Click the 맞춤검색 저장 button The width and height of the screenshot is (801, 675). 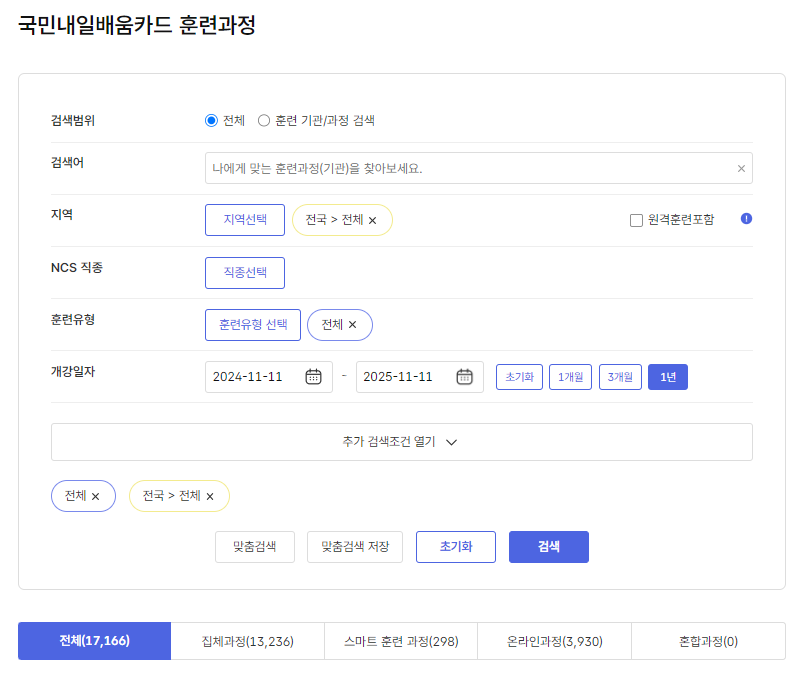point(354,547)
